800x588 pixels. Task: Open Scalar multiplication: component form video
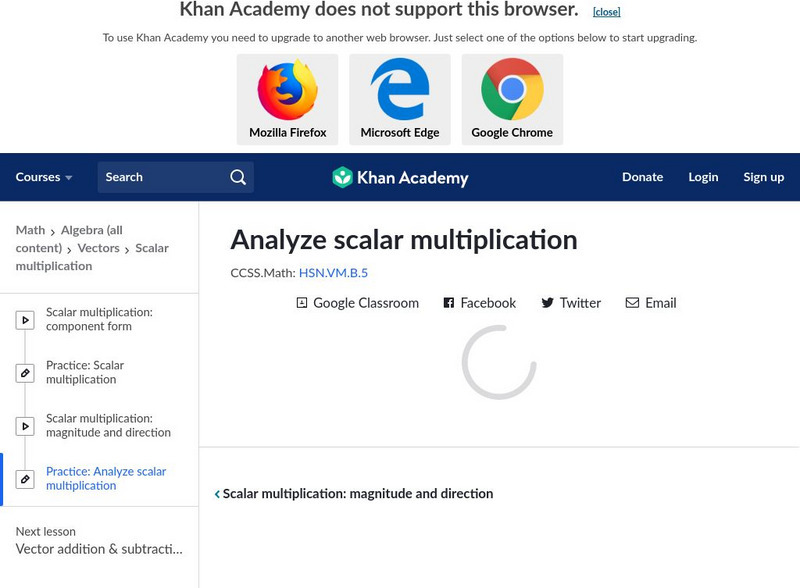[99, 319]
